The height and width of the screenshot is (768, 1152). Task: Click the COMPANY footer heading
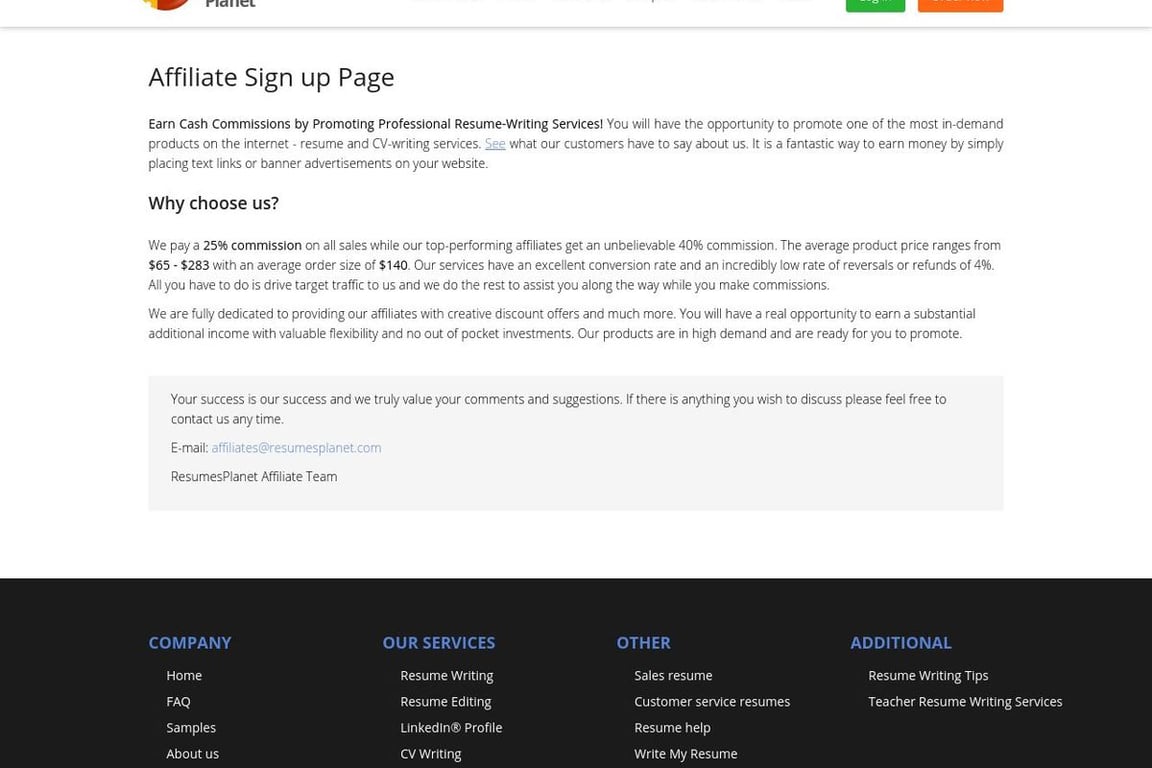[190, 642]
